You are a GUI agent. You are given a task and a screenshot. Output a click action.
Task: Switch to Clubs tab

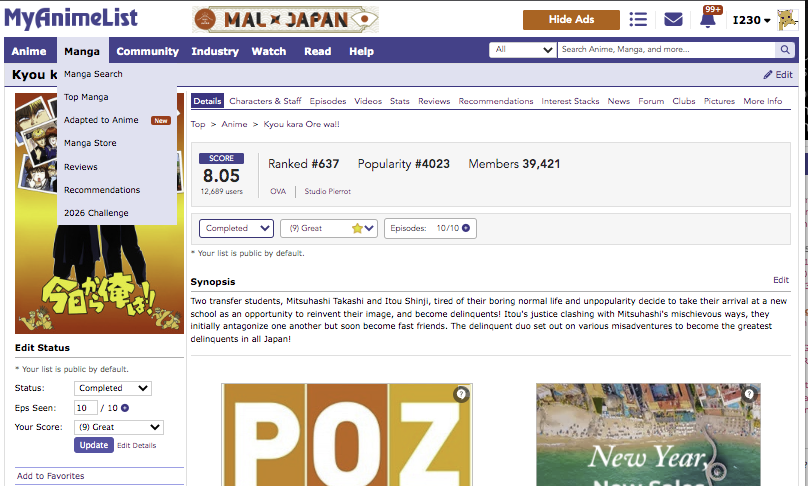[x=684, y=101]
